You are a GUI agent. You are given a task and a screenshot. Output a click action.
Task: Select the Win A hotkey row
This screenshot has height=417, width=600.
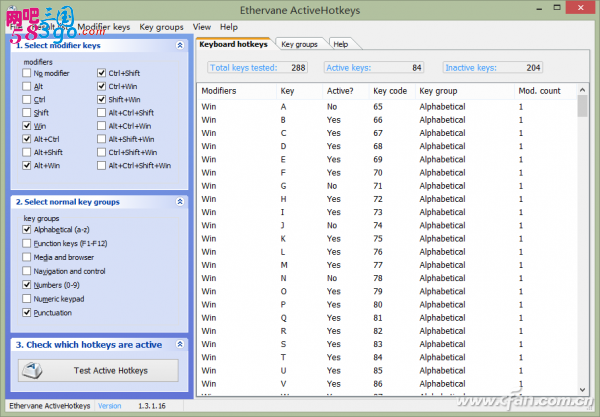[387, 107]
